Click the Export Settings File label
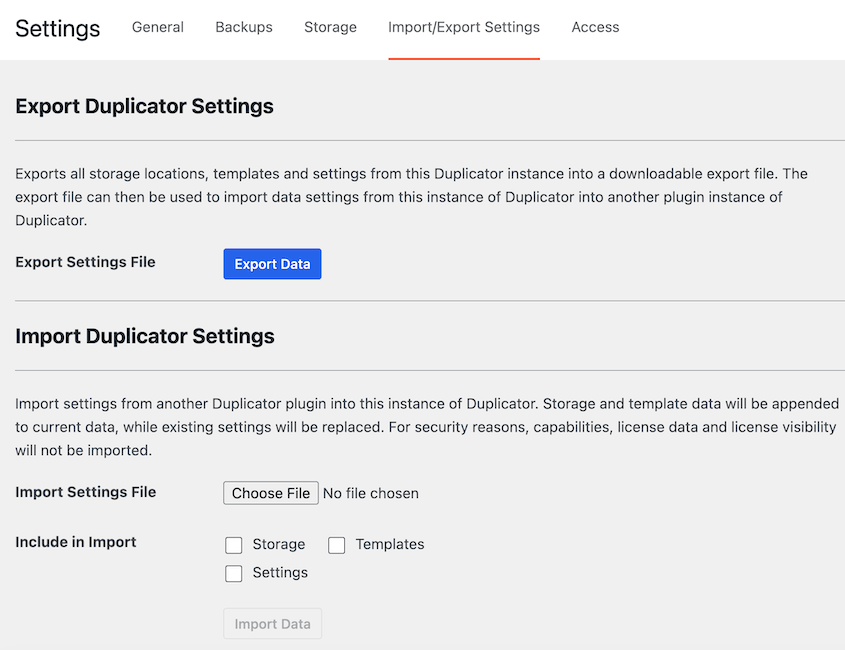845x650 pixels. (x=85, y=262)
